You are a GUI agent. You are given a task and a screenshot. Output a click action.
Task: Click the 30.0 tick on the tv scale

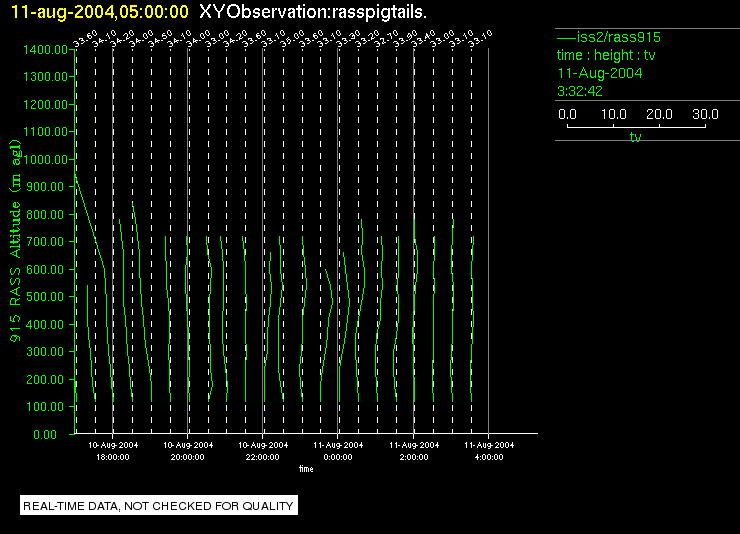pyautogui.click(x=705, y=114)
